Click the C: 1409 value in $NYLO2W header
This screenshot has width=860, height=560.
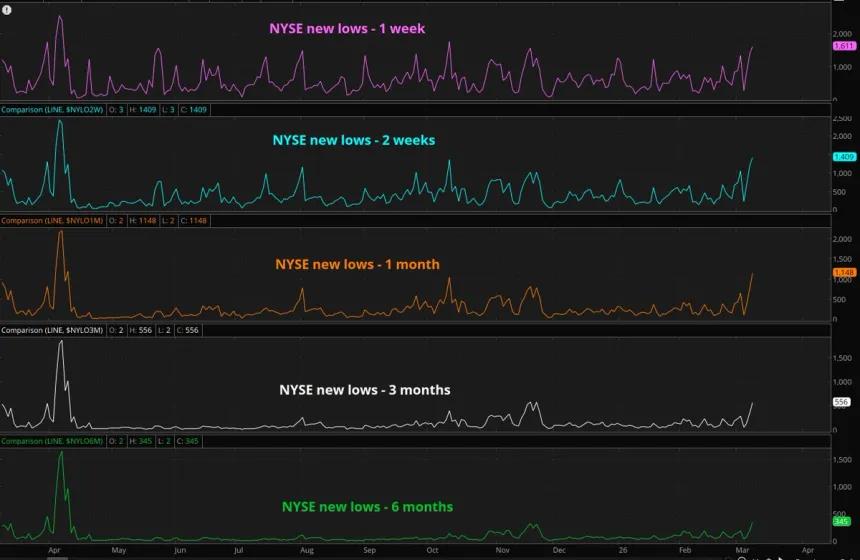(194, 110)
